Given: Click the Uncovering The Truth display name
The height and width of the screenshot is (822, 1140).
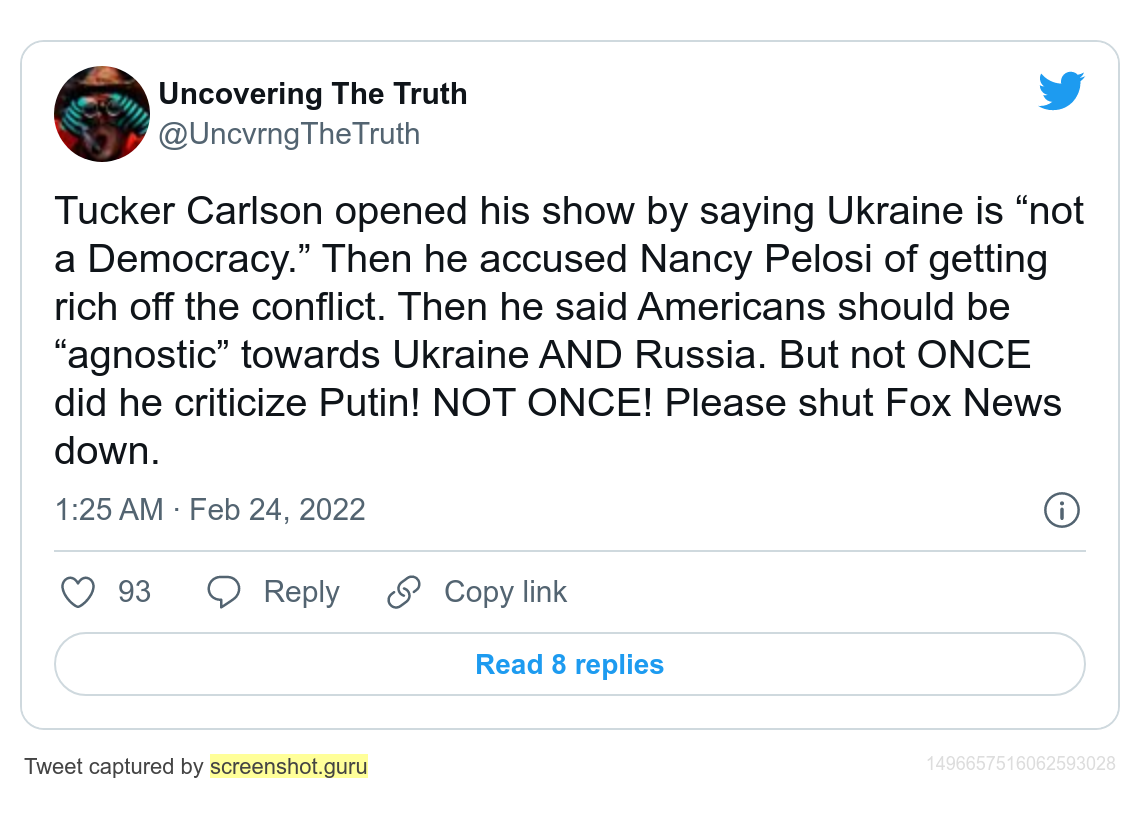Looking at the screenshot, I should (x=313, y=94).
